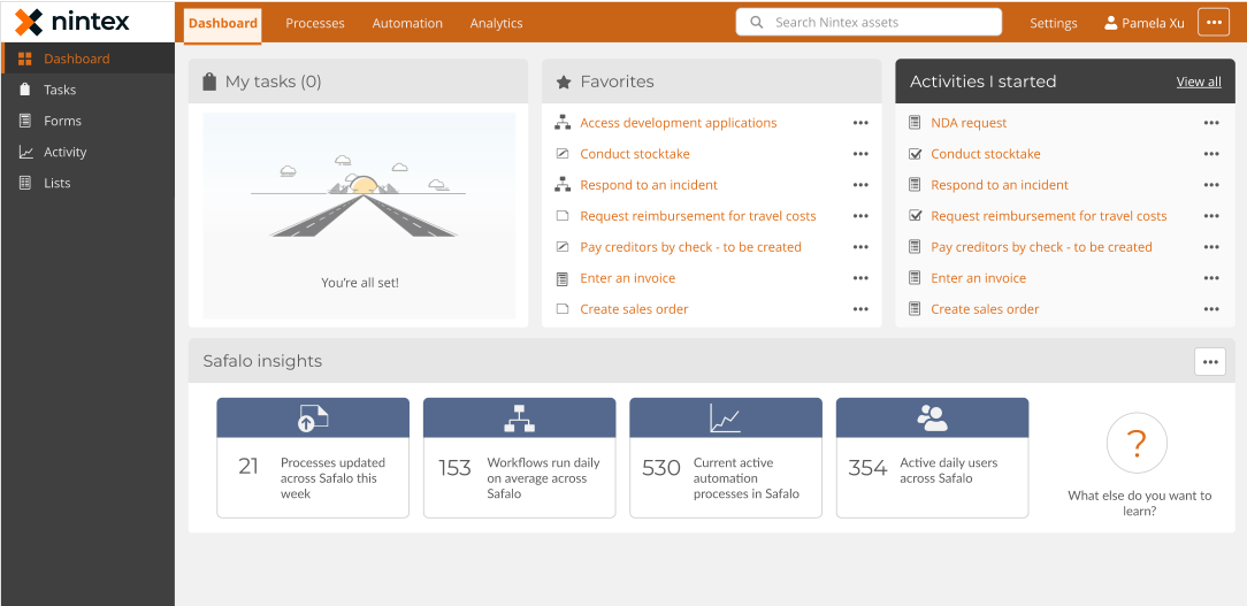The height and width of the screenshot is (606, 1248).
Task: Click icon beside Request reimbursement in Favorites
Action: pos(562,216)
